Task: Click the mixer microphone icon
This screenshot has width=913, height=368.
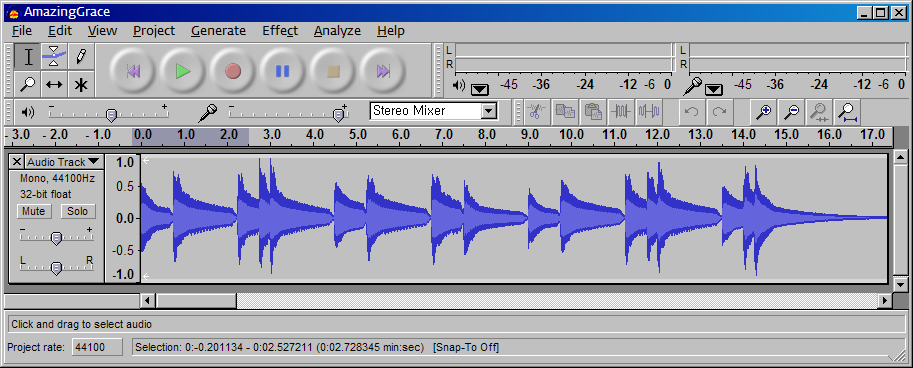Action: [x=207, y=112]
